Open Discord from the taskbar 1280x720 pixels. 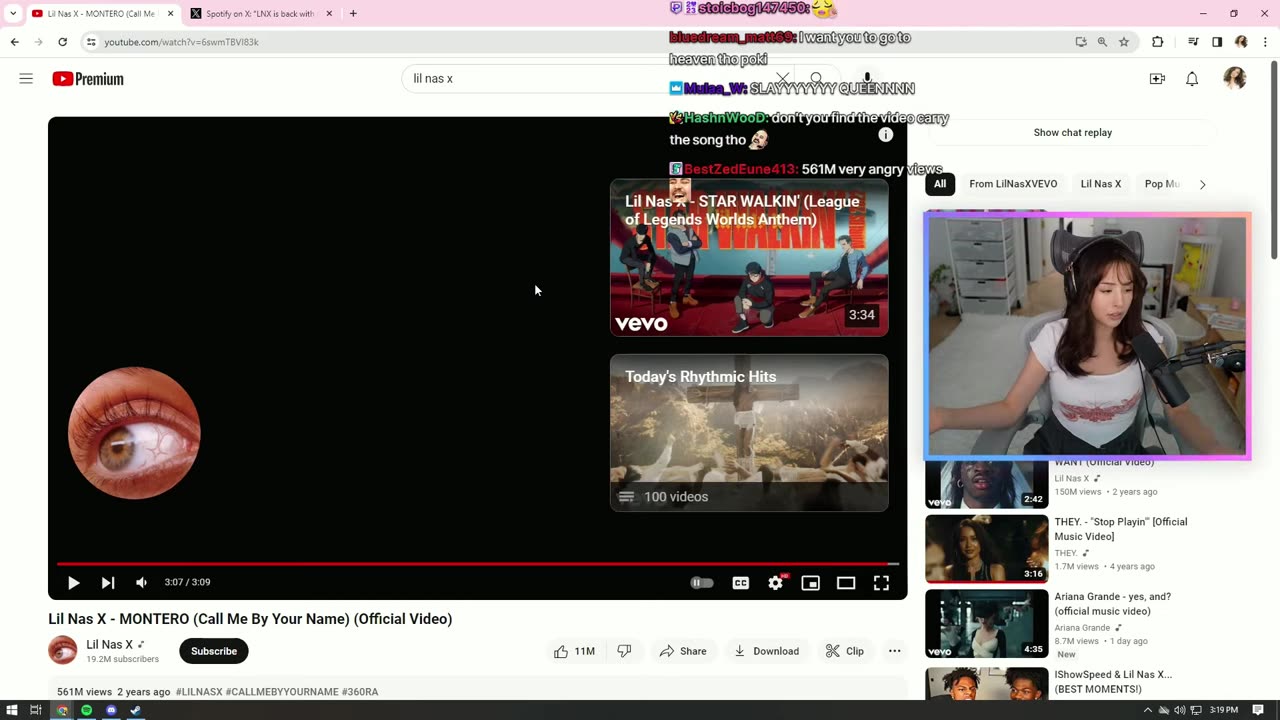pyautogui.click(x=111, y=710)
